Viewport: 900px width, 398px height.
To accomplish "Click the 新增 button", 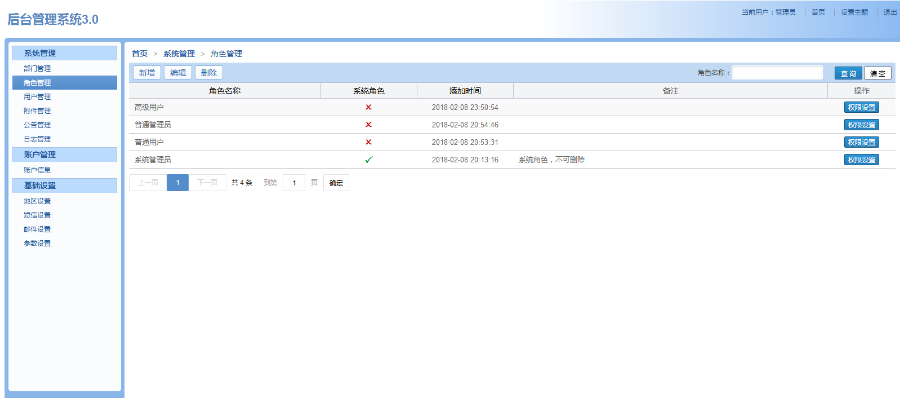I will [147, 73].
